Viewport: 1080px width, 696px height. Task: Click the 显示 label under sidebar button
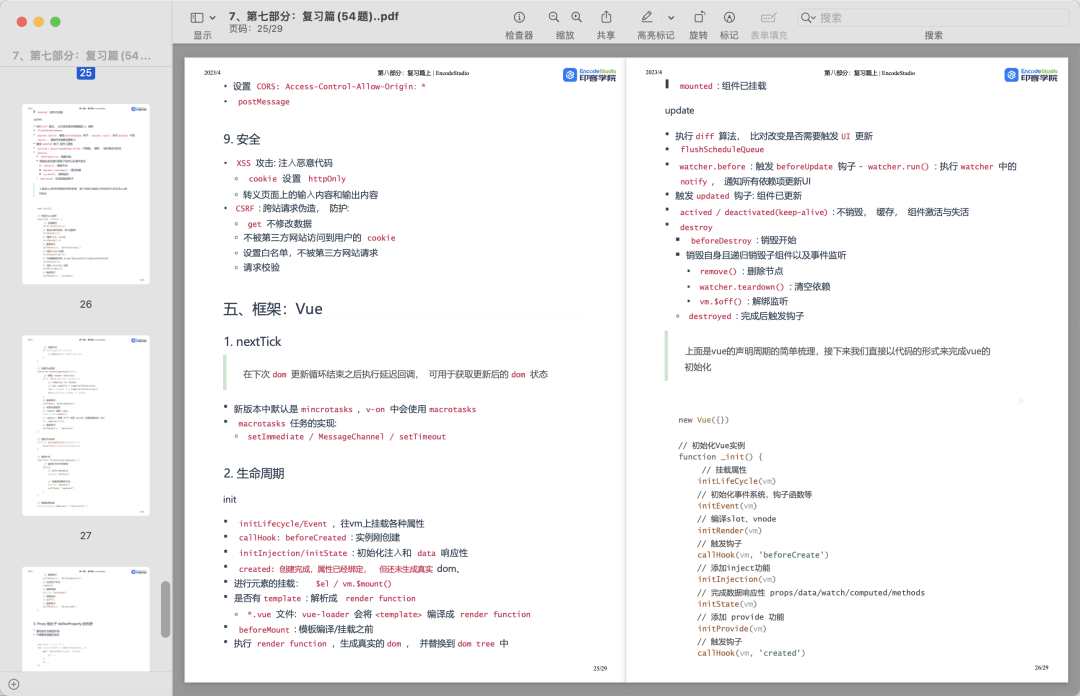coord(202,36)
